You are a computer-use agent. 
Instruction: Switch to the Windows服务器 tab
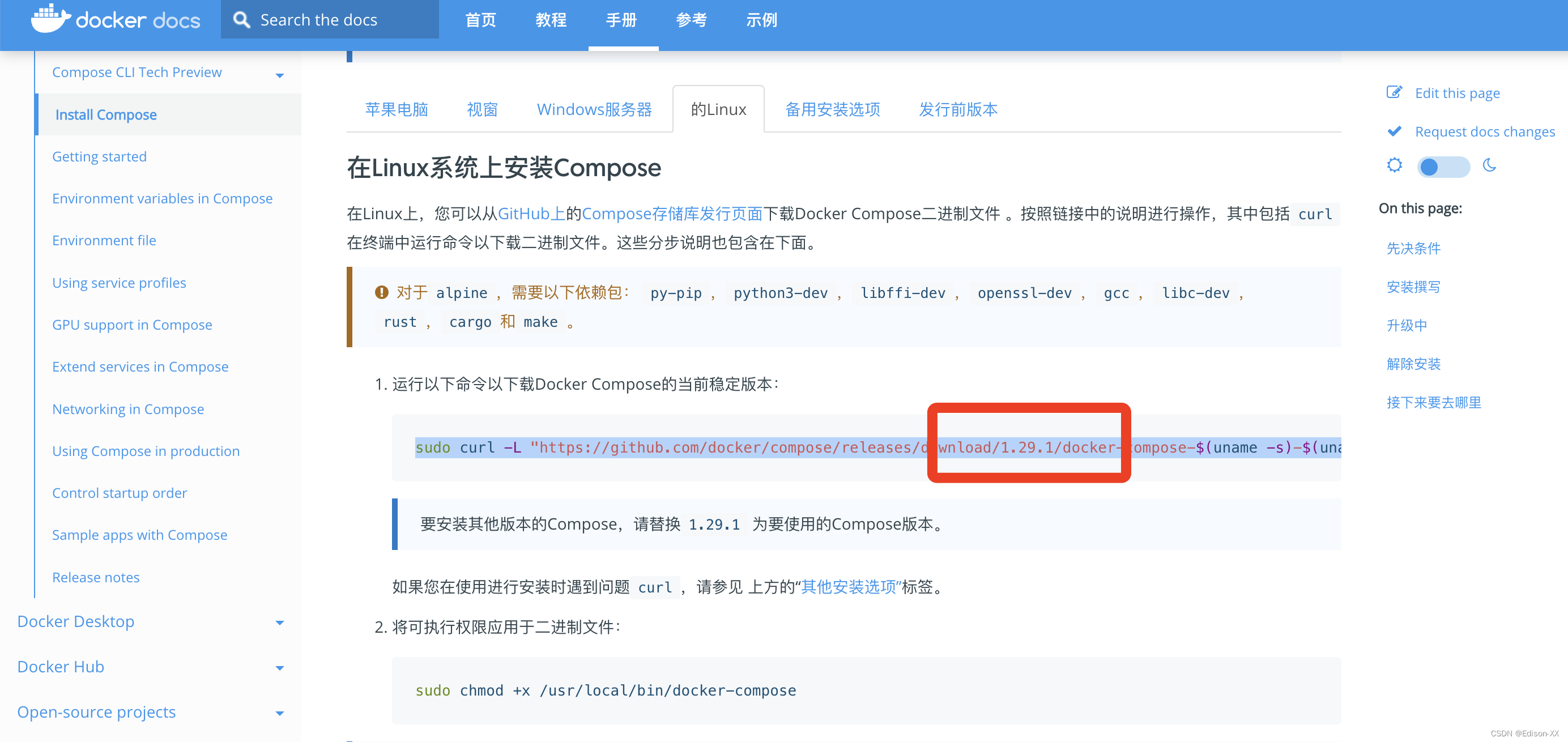point(594,109)
